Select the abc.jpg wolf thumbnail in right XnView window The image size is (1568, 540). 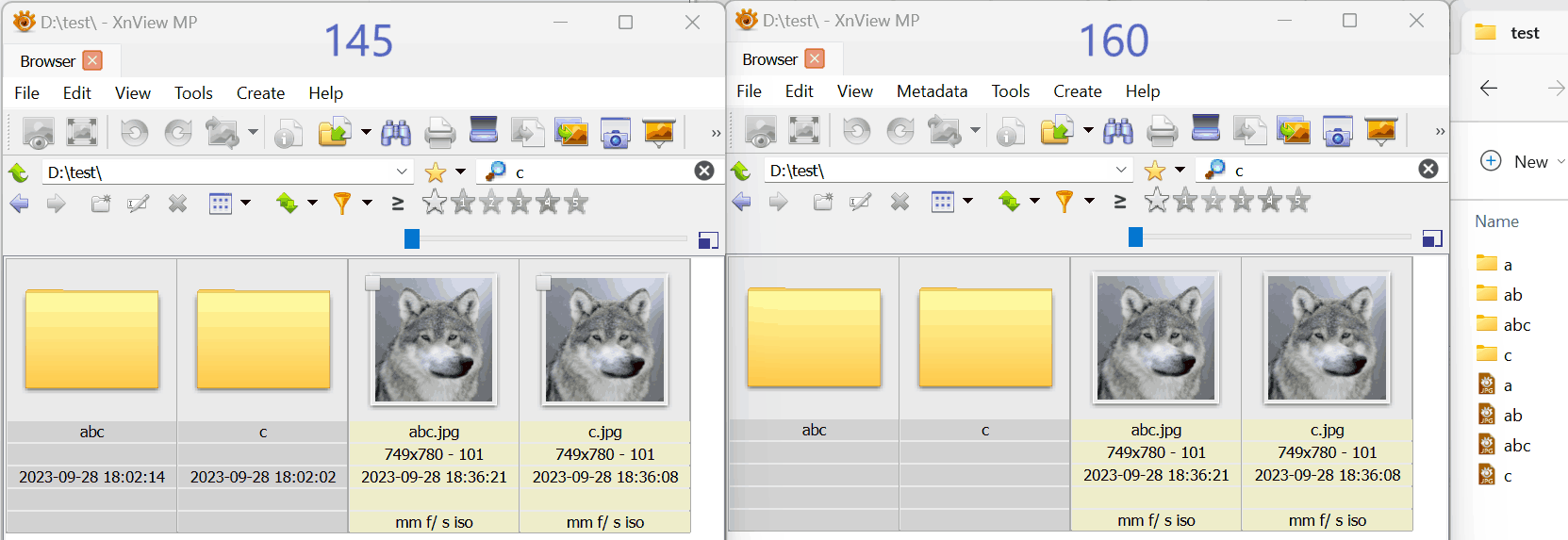[x=1155, y=337]
